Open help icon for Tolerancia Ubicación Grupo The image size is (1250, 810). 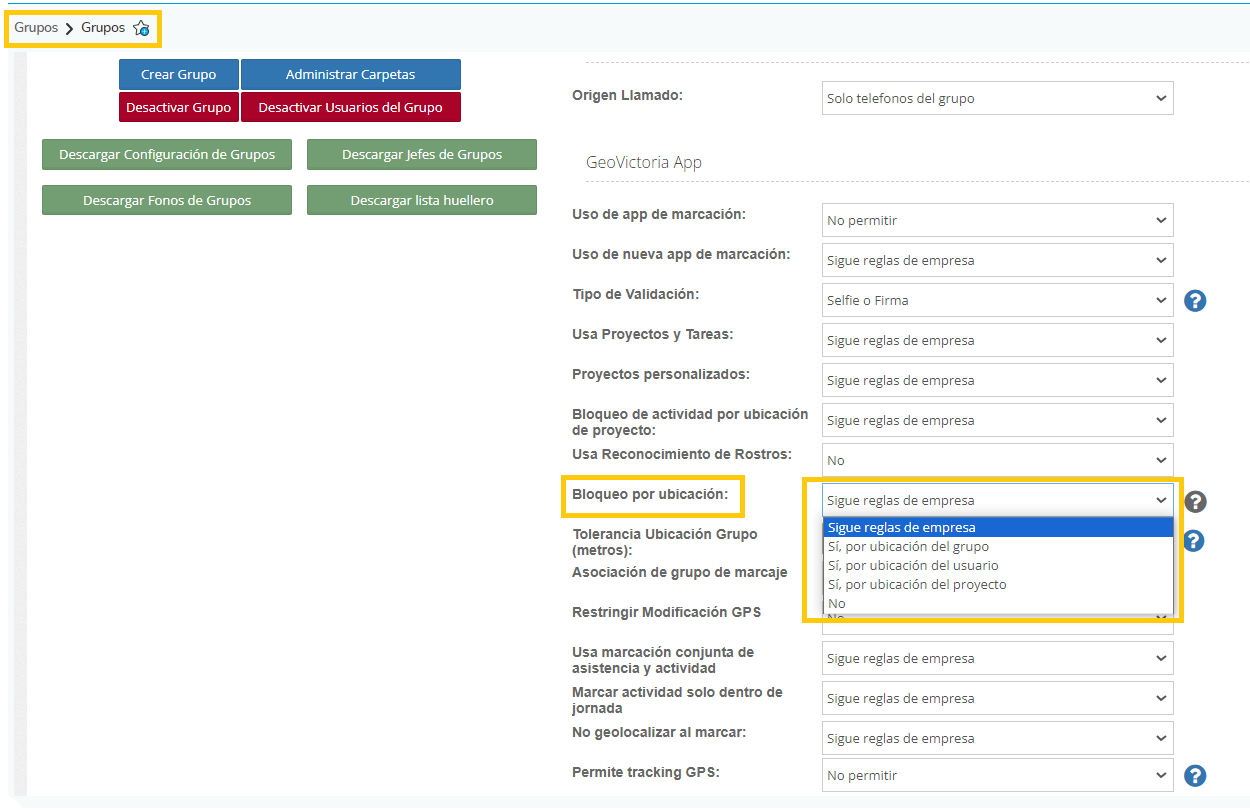click(1194, 541)
